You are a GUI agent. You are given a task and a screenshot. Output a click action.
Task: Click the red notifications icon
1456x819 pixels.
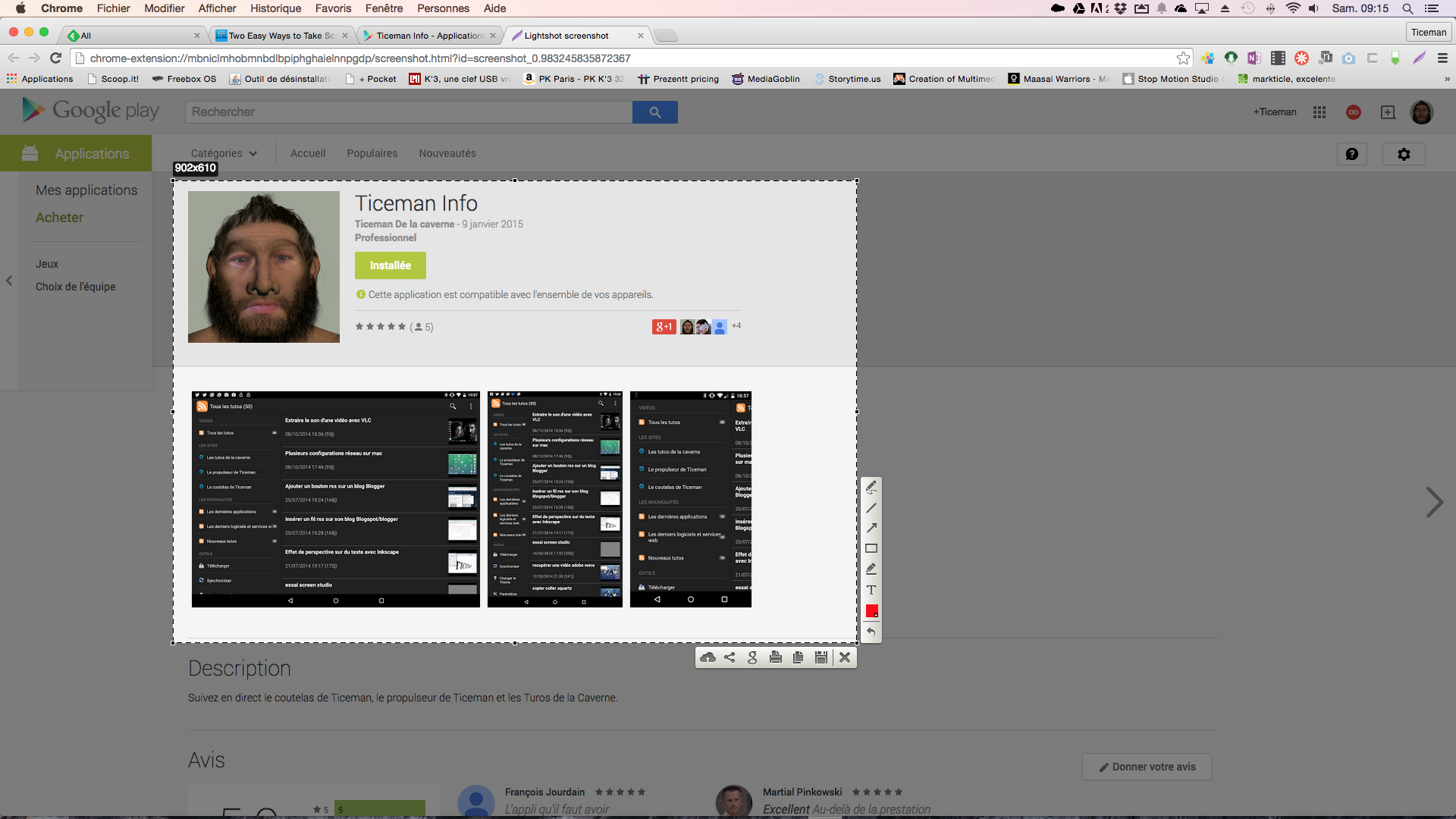click(x=1354, y=112)
